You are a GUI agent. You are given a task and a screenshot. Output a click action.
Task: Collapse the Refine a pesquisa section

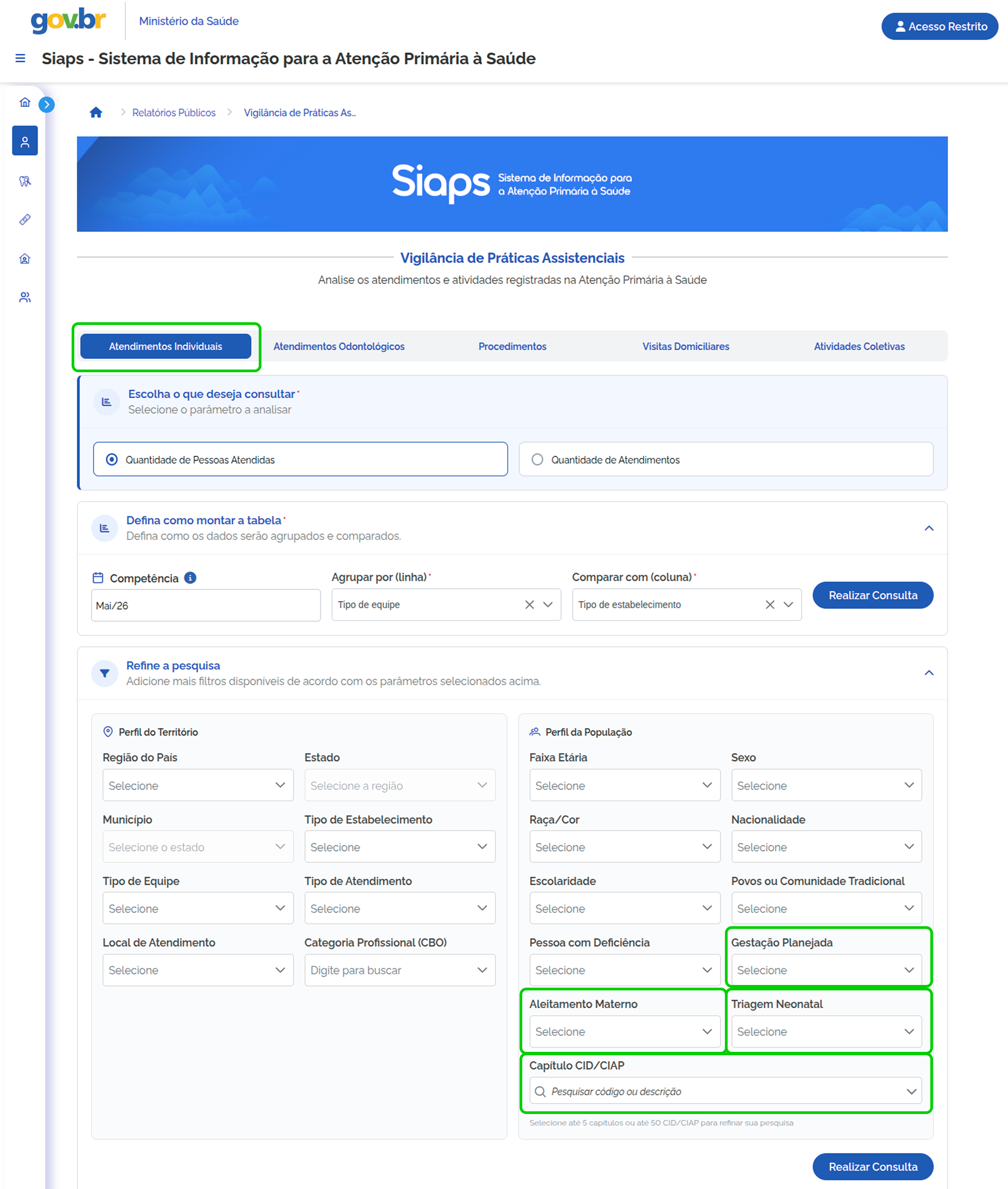929,673
